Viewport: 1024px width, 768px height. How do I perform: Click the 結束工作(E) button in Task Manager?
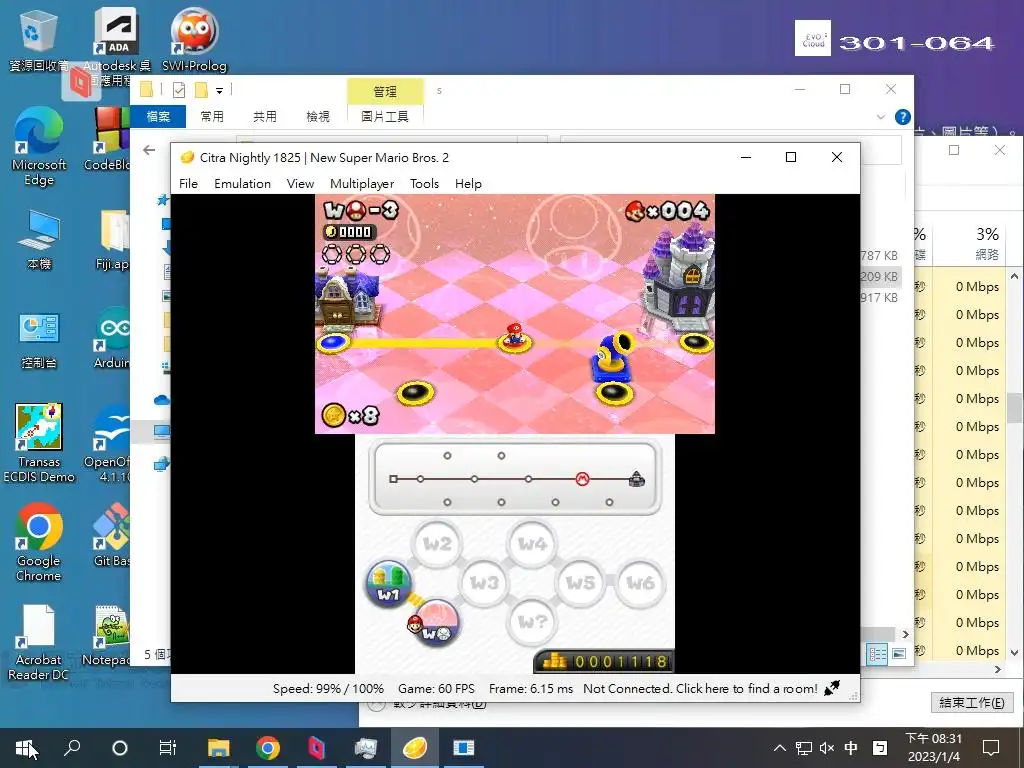[971, 702]
